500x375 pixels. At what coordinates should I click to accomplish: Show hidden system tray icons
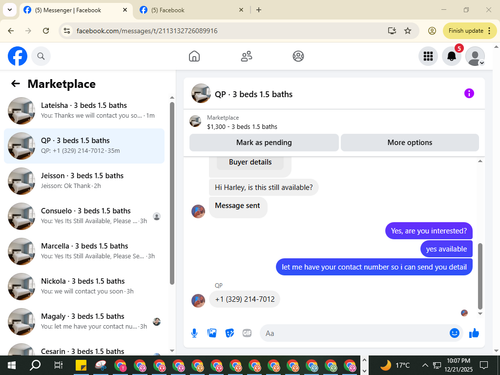tap(425, 365)
